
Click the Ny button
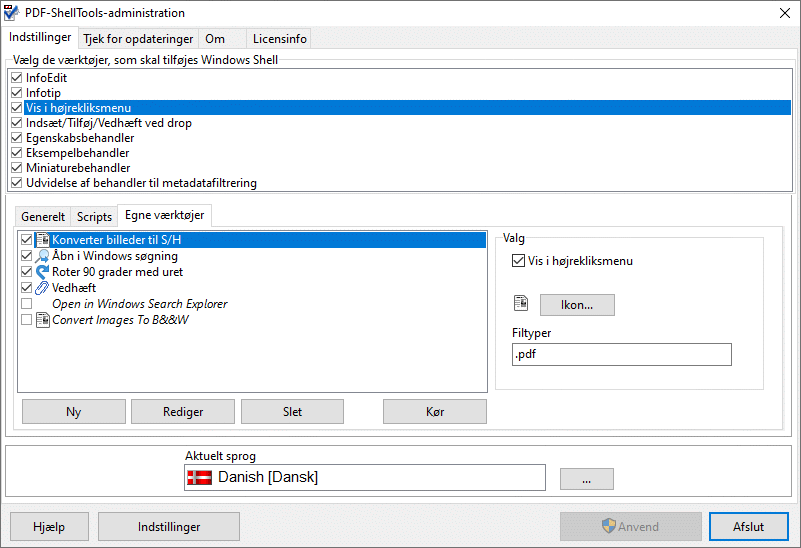(74, 412)
